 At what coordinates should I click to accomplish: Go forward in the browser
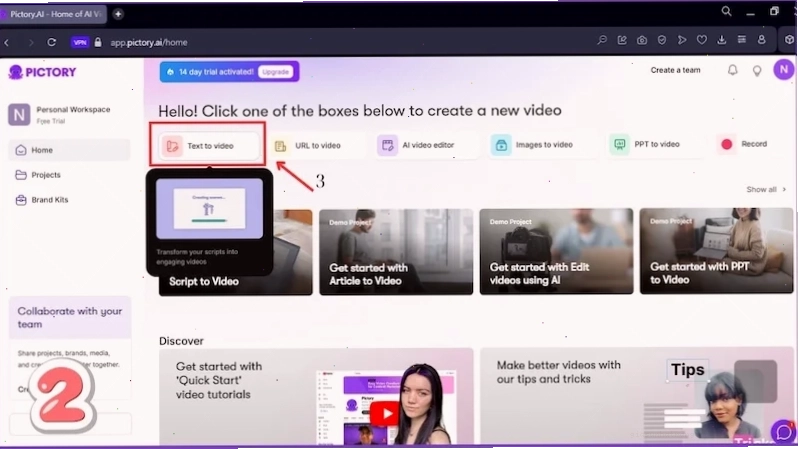pos(31,43)
